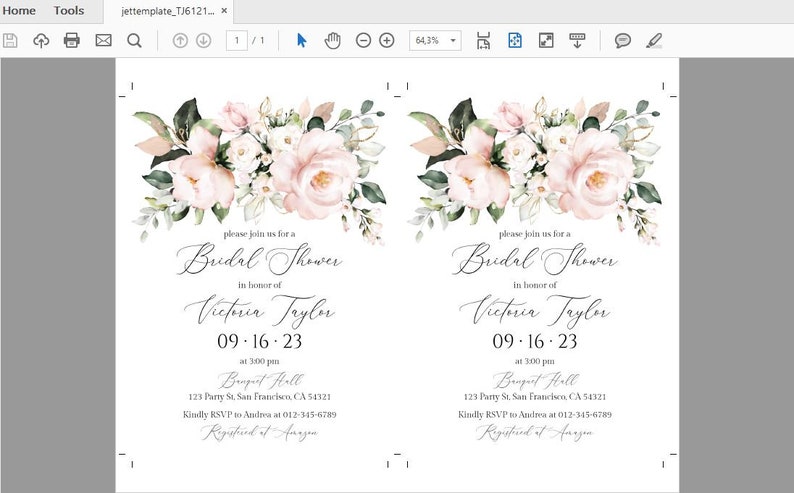Click the page number field
This screenshot has height=493, width=794.
coord(236,40)
